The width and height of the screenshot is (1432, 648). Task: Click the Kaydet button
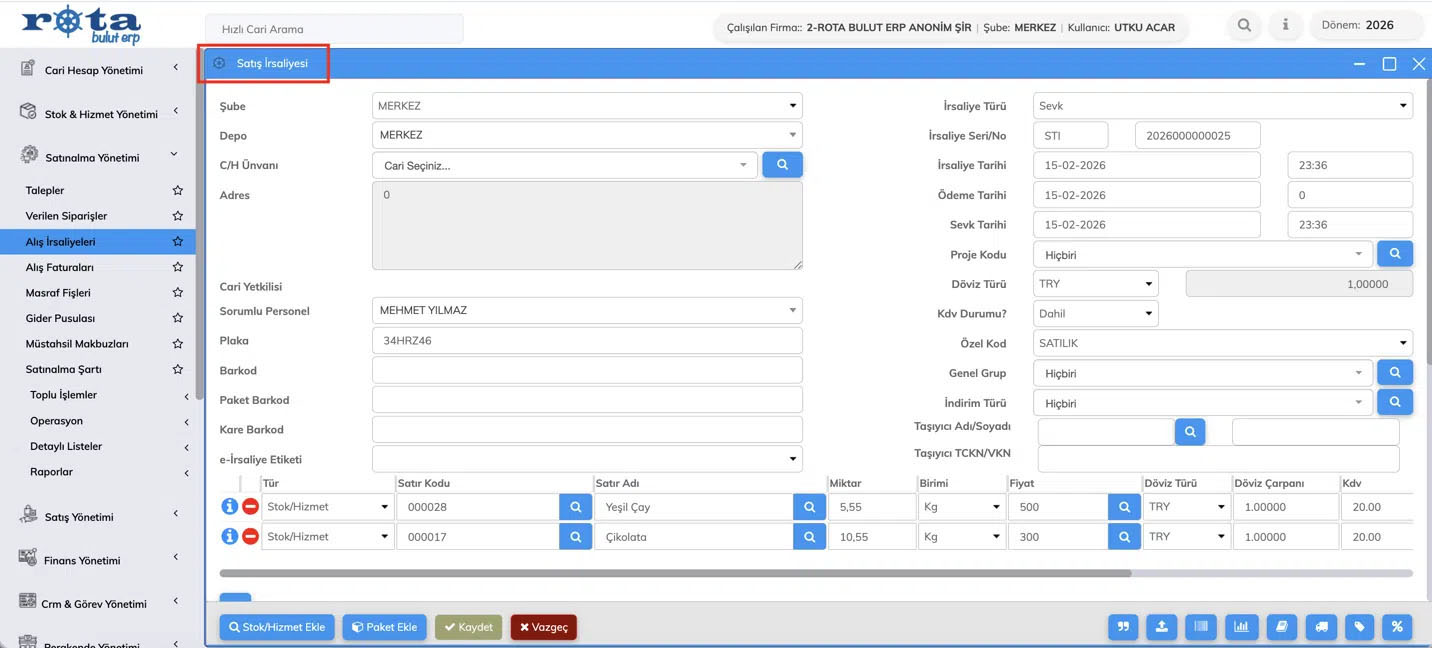coord(468,627)
